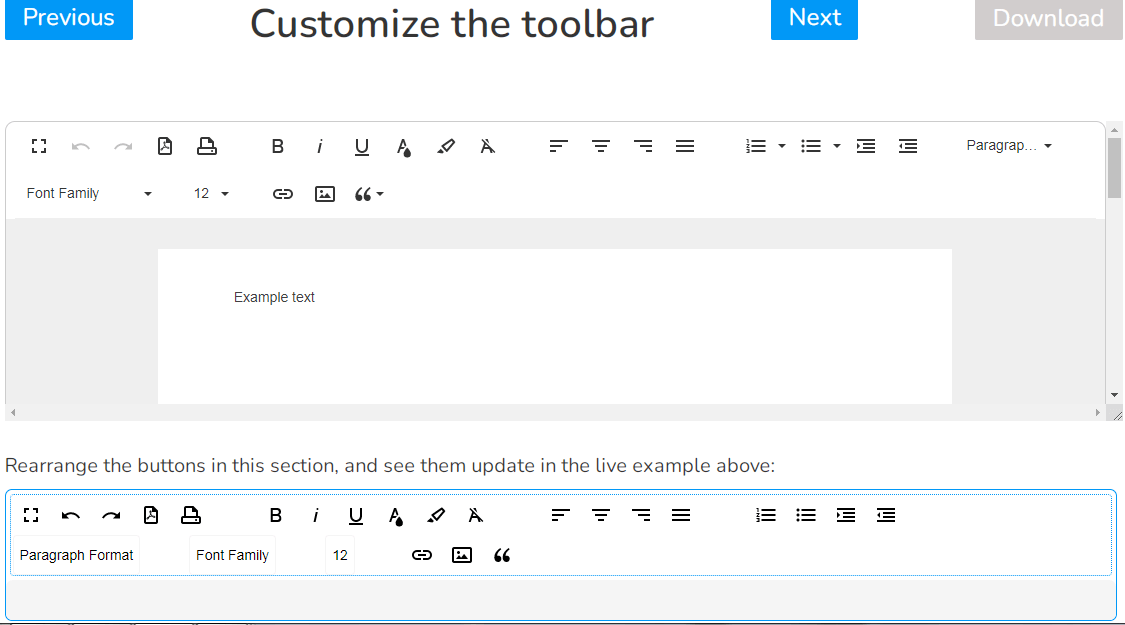The height and width of the screenshot is (625, 1125).
Task: Open the Font Family dropdown
Action: tap(88, 193)
